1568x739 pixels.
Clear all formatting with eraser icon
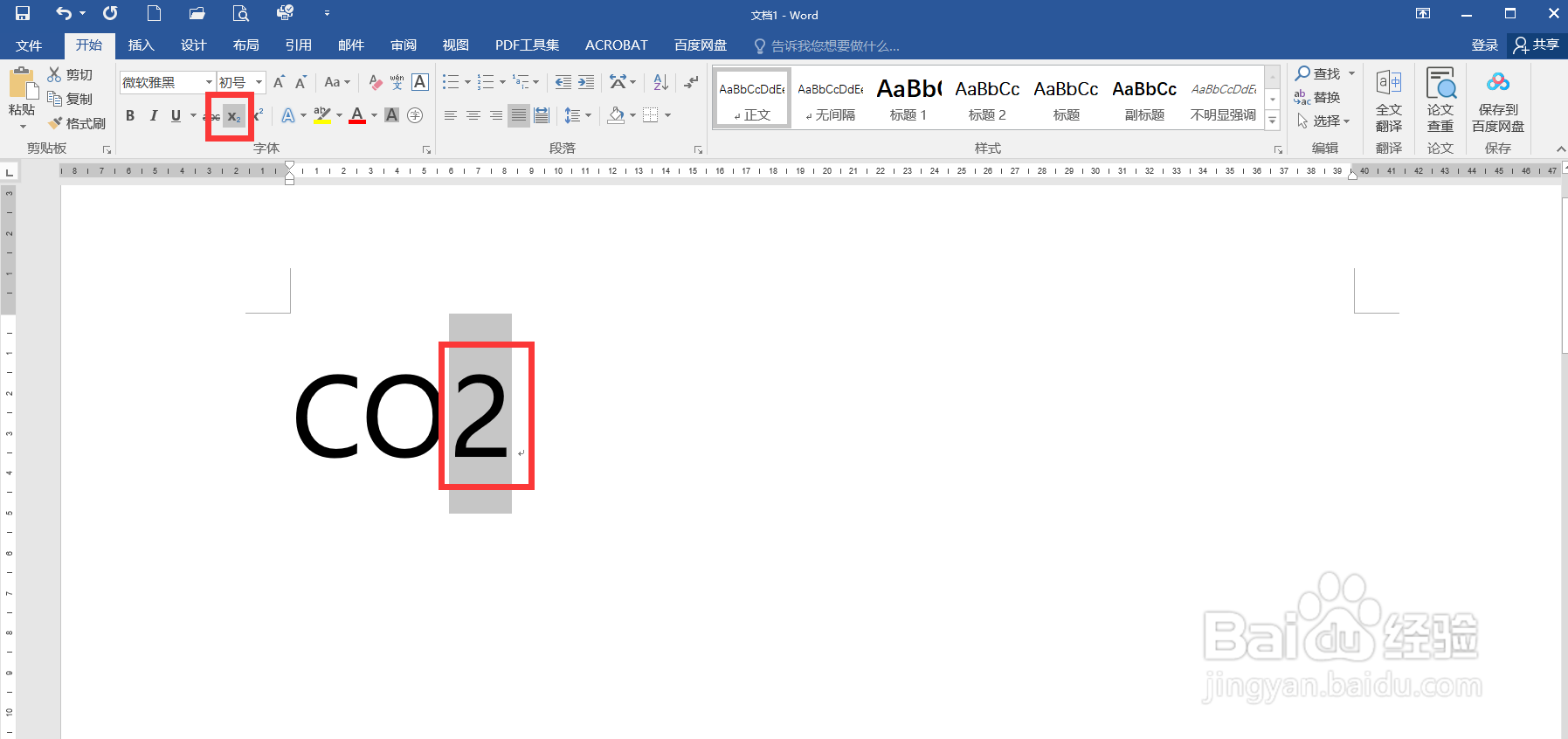point(376,82)
